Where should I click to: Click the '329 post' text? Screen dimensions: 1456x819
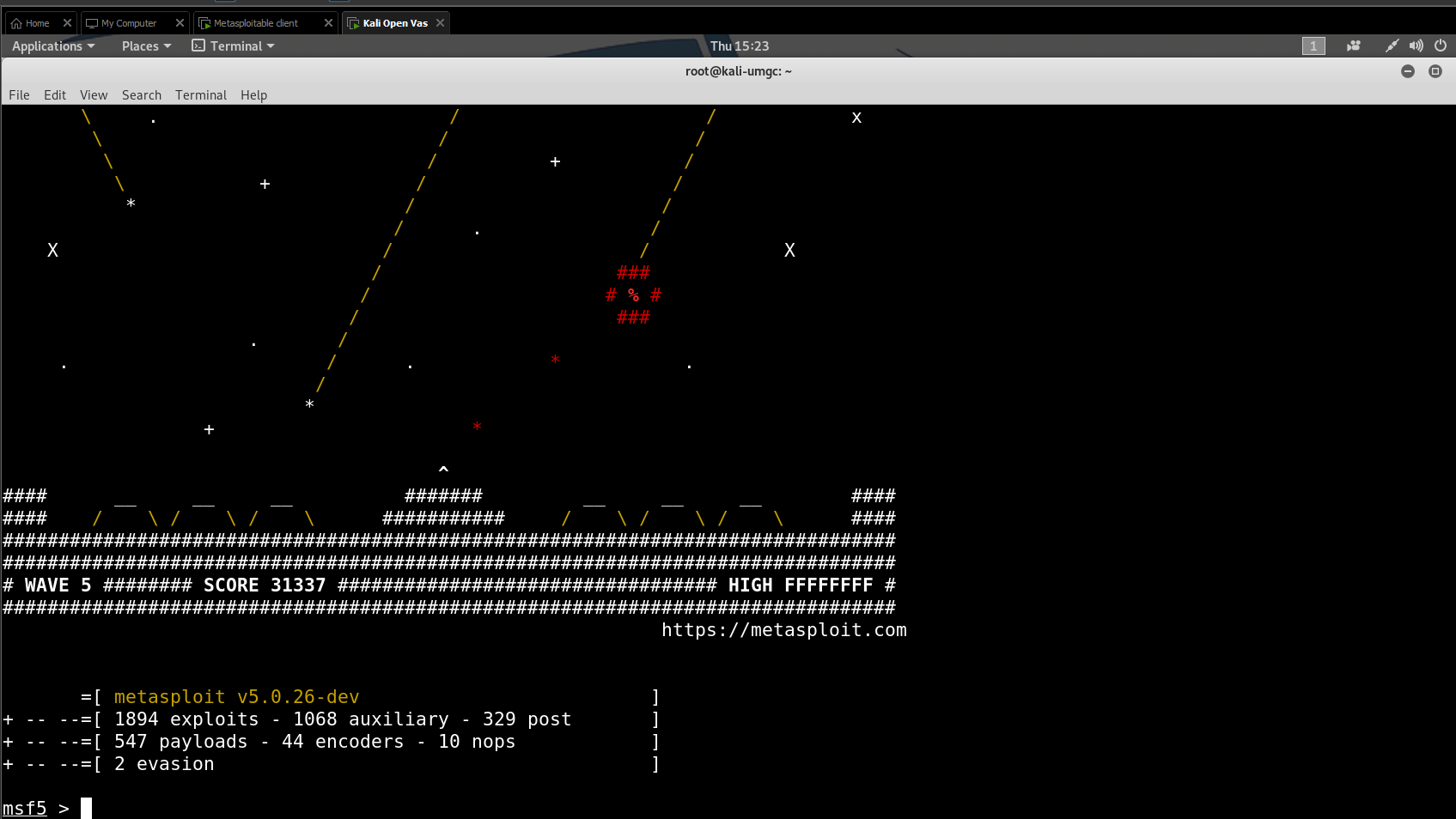(x=527, y=719)
